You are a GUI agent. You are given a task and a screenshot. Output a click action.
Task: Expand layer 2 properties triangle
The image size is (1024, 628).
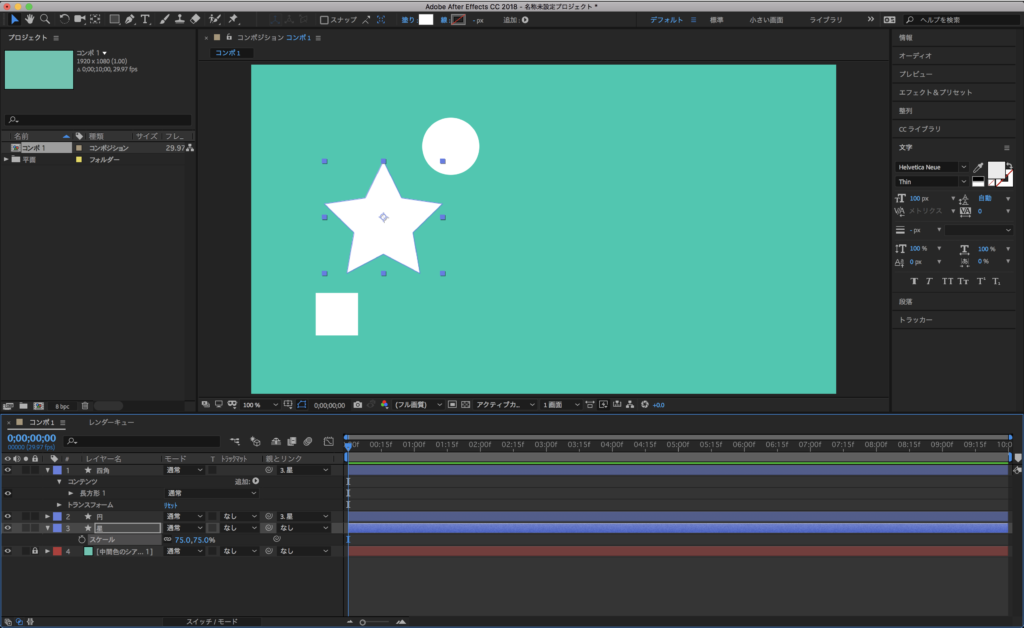pyautogui.click(x=47, y=516)
